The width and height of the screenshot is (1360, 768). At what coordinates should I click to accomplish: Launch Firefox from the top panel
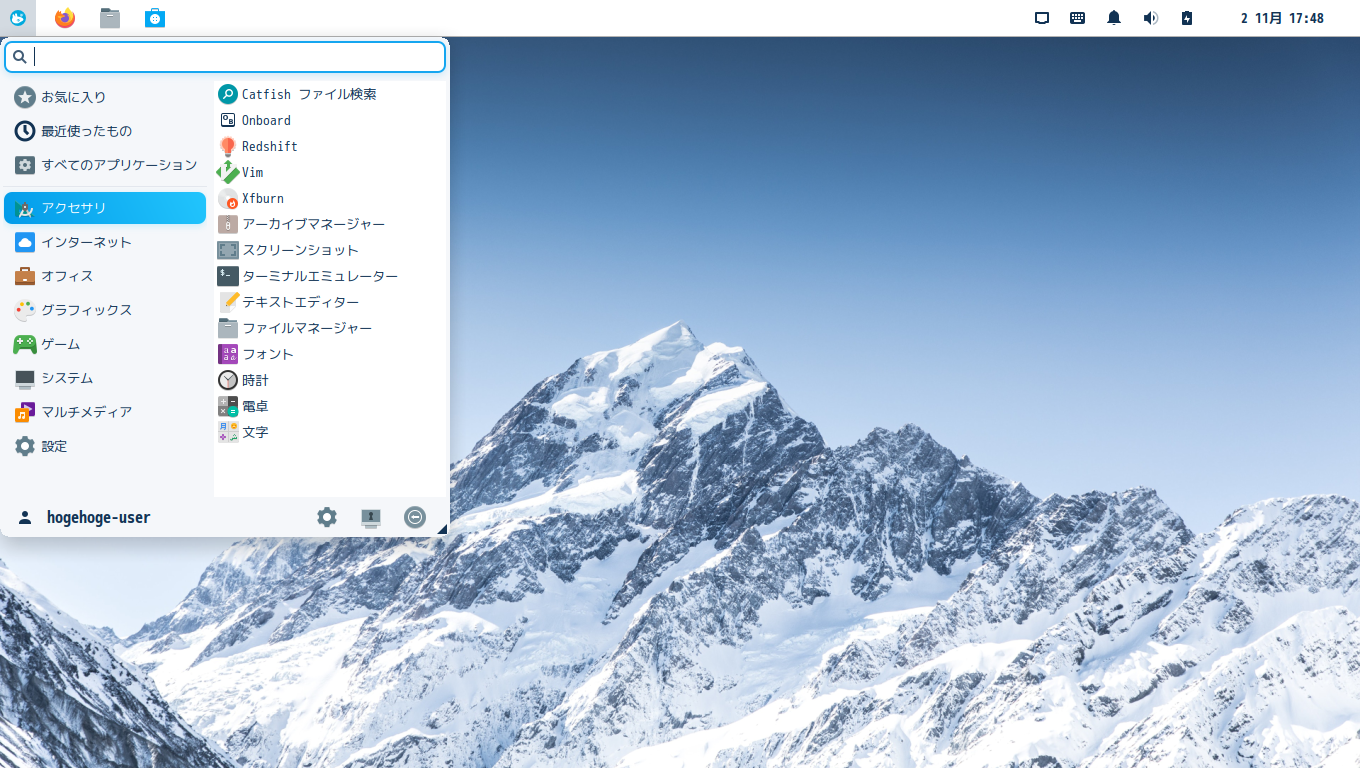(65, 18)
